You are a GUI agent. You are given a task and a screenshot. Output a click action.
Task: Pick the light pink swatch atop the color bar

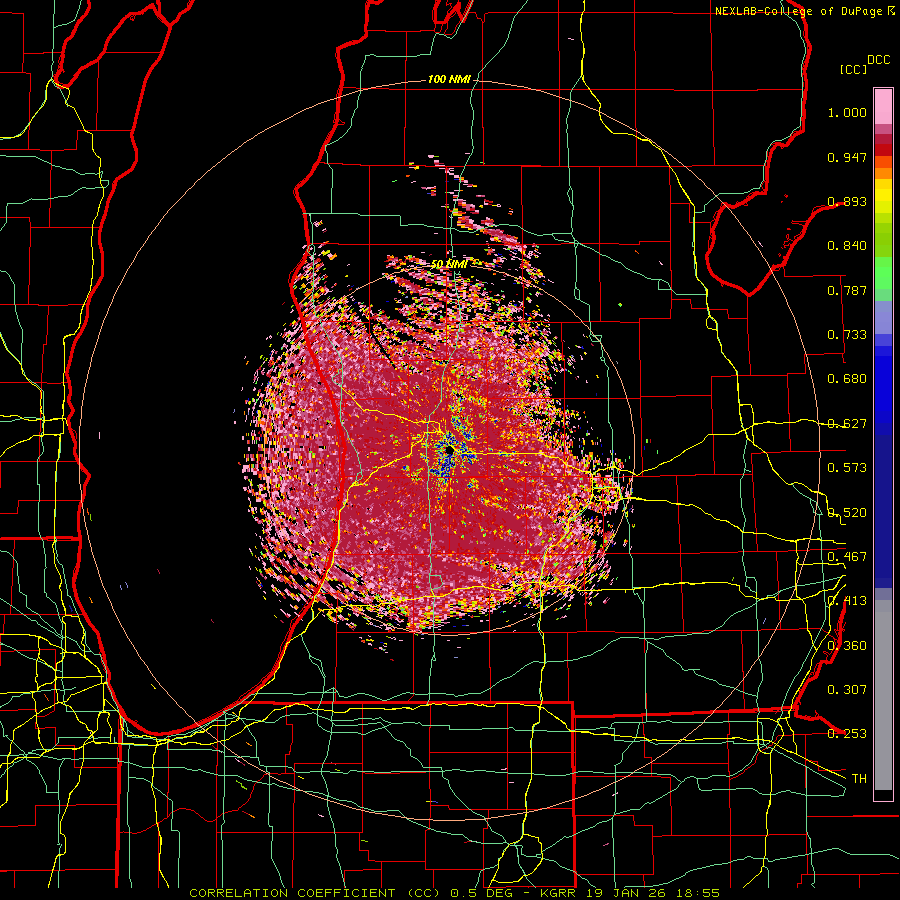pos(883,107)
